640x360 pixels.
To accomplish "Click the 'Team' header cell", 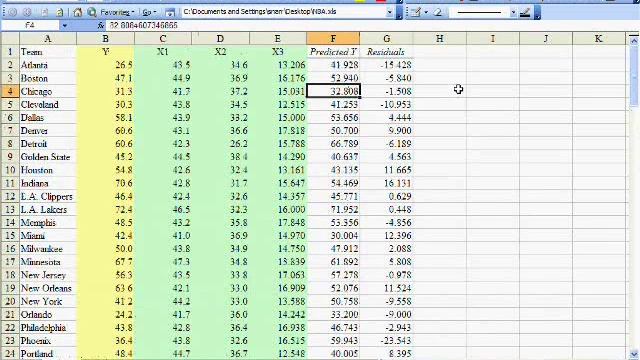I will [48, 52].
